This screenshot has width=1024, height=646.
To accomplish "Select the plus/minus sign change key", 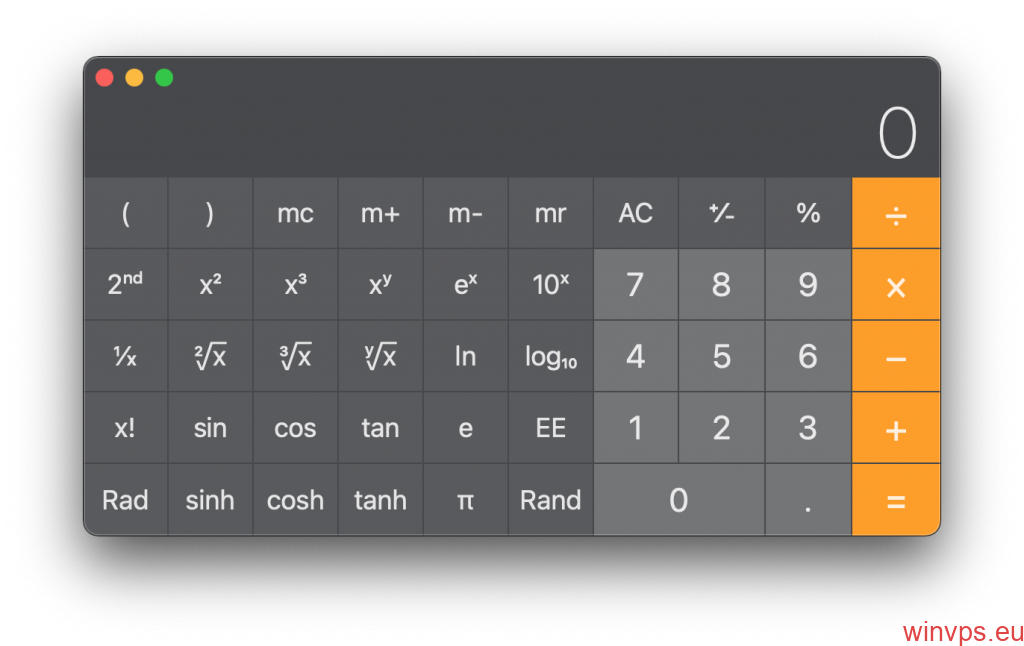I will pyautogui.click(x=722, y=213).
